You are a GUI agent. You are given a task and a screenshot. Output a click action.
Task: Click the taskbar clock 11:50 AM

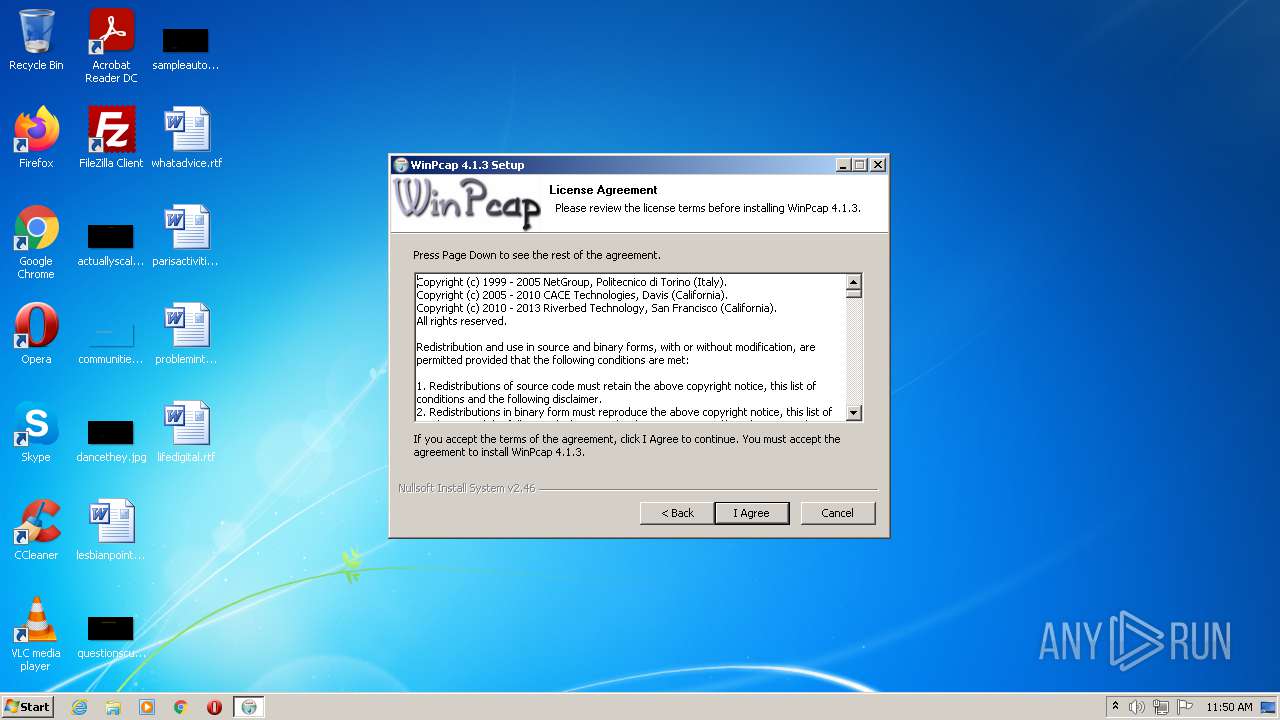coord(1229,707)
